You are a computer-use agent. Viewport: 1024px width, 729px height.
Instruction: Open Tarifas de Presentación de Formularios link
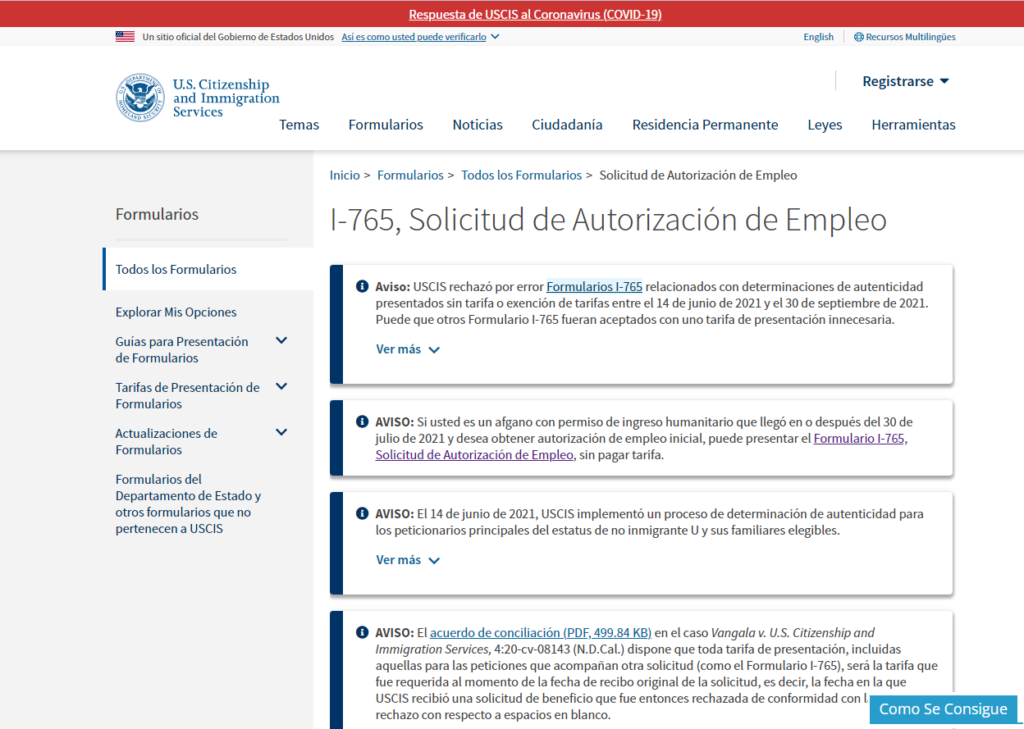point(187,395)
